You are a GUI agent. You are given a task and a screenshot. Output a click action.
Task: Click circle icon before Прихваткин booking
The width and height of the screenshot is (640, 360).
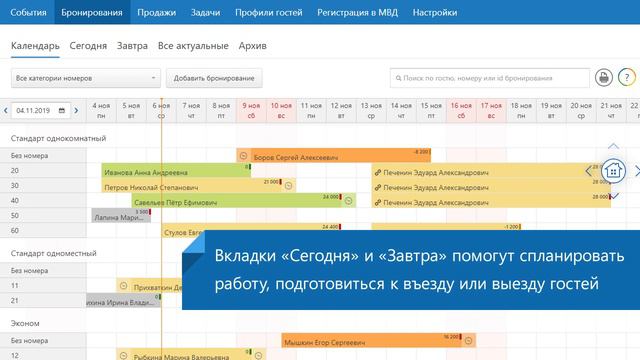(x=124, y=286)
